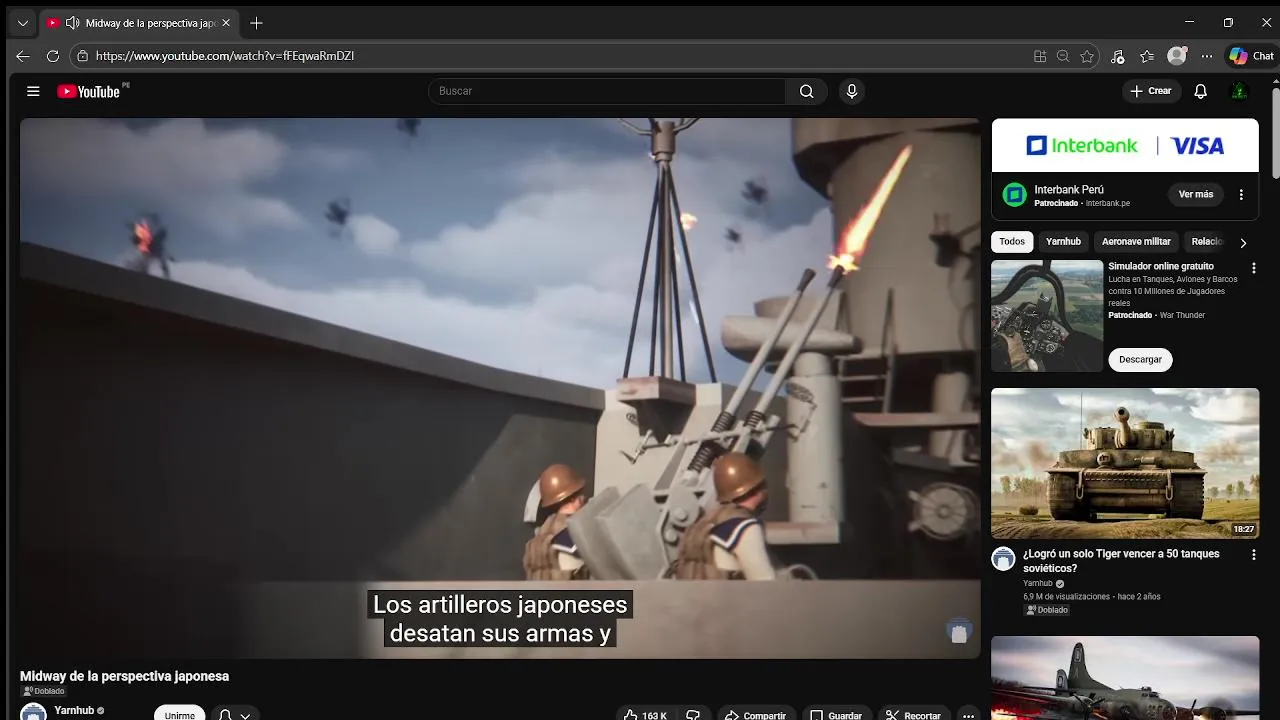Save video with Guardar button

click(836, 714)
